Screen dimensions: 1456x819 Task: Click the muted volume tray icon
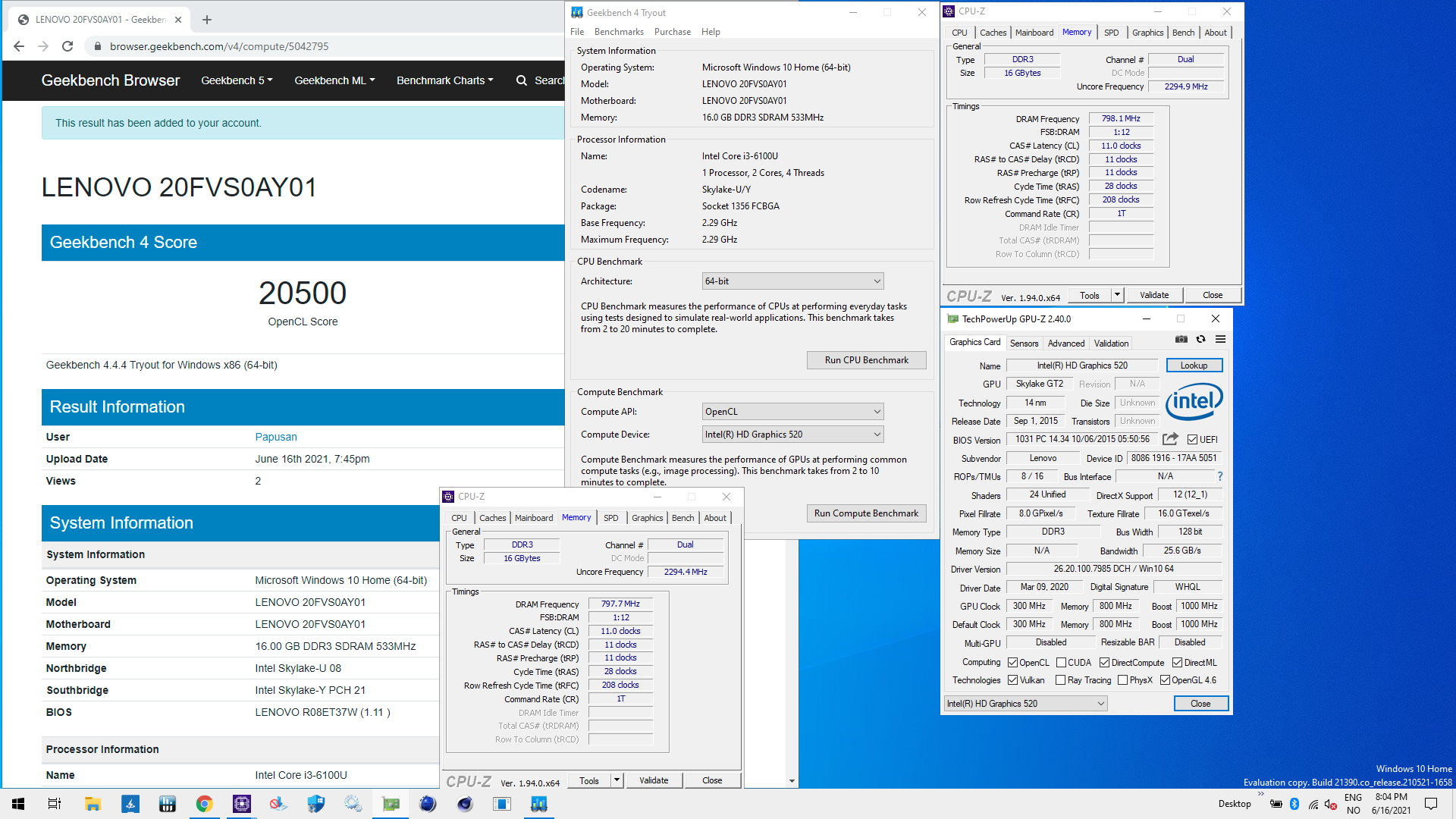pos(1331,804)
